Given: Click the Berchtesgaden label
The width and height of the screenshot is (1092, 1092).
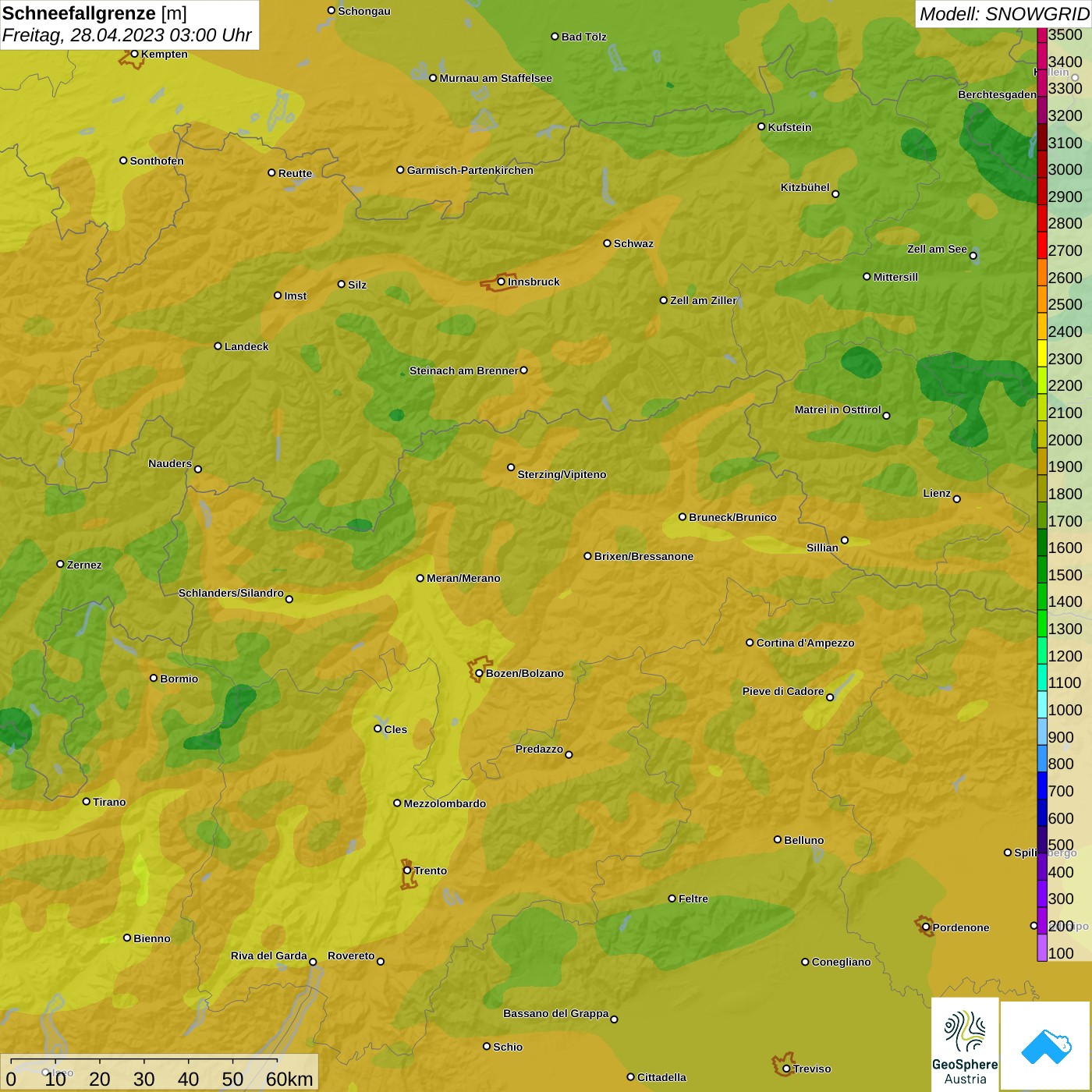Looking at the screenshot, I should [x=997, y=94].
